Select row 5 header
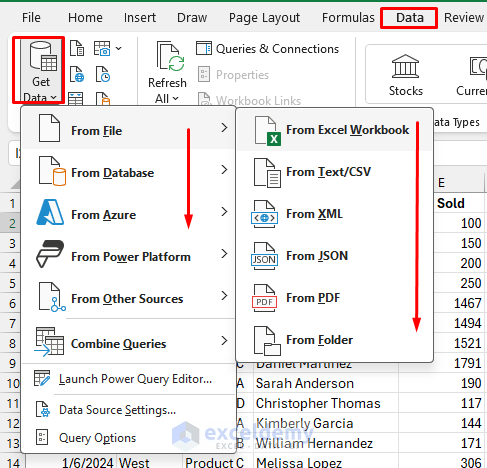The height and width of the screenshot is (468, 487). (12, 284)
